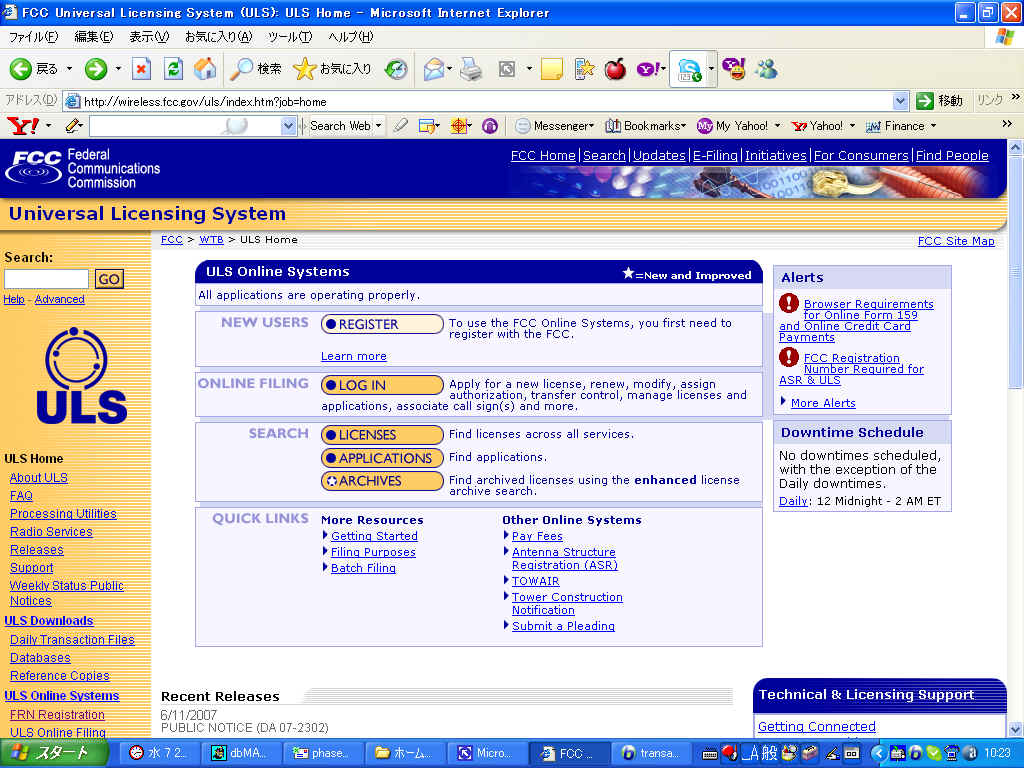Click the red alert icon beside Browser Requirements
Screen dimensions: 1024x768
tap(789, 303)
